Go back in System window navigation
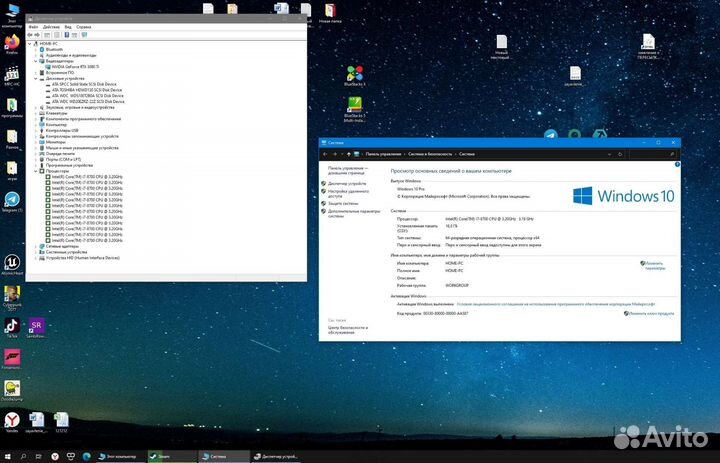 (326, 154)
